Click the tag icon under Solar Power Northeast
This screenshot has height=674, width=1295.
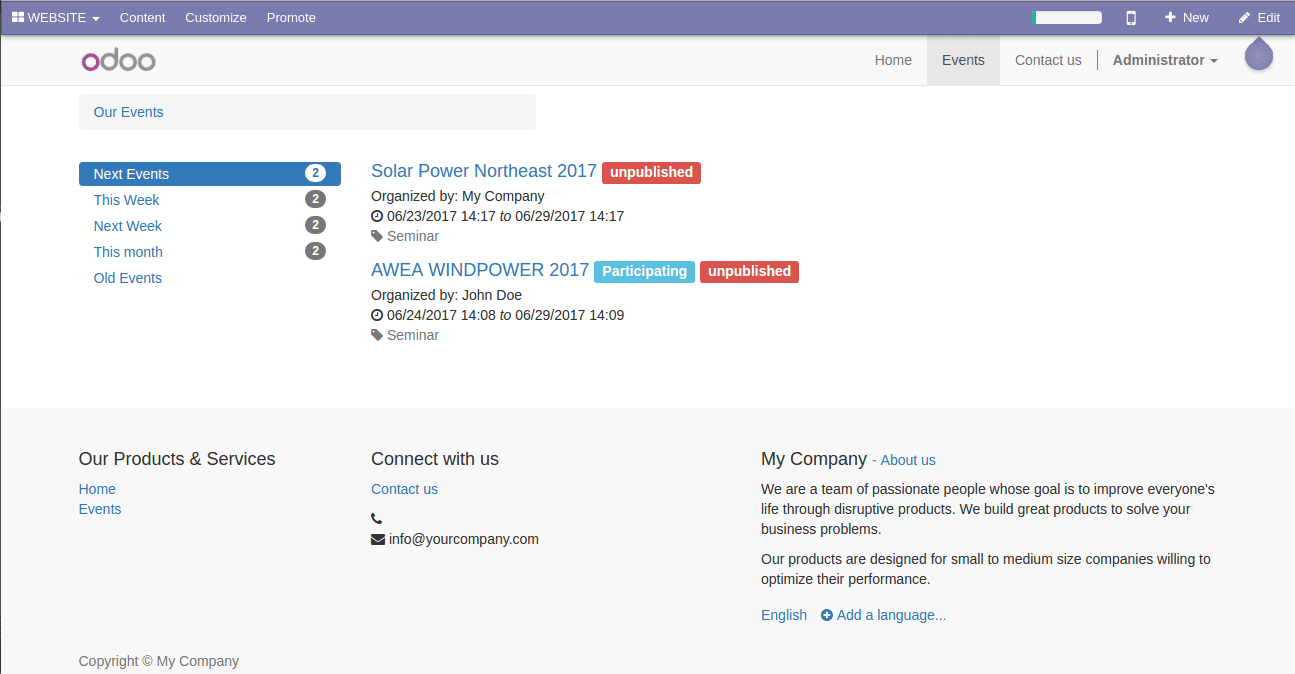pos(377,236)
